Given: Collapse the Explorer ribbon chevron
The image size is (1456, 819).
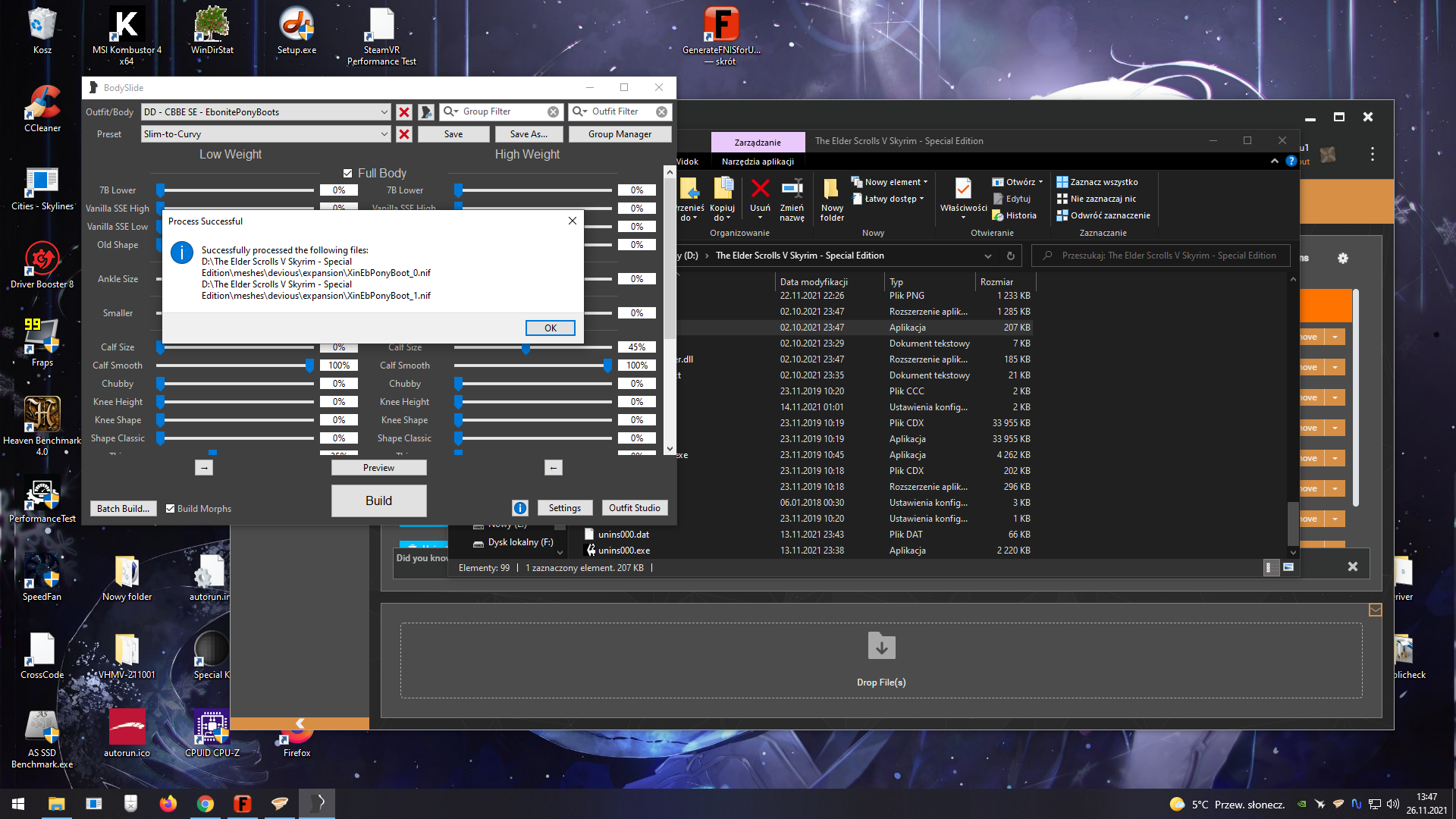Looking at the screenshot, I should [x=1274, y=161].
